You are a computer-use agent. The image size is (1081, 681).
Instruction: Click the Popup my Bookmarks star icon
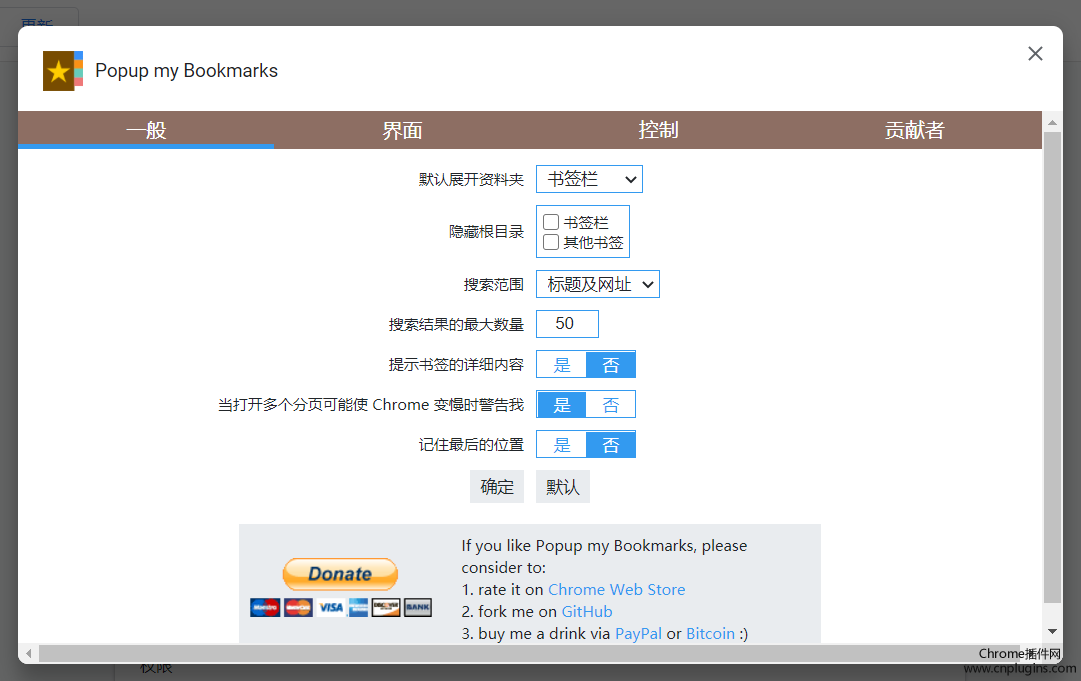tap(63, 71)
